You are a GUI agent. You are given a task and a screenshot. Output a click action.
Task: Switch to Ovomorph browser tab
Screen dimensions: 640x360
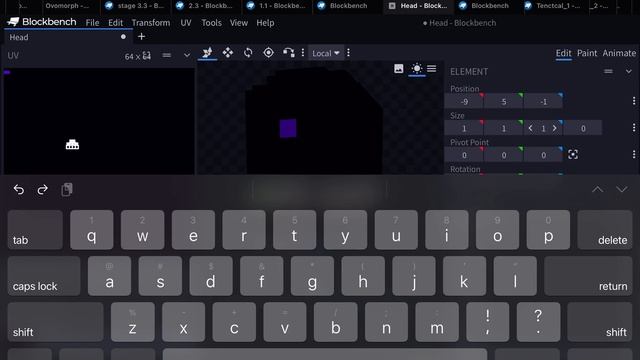click(67, 6)
